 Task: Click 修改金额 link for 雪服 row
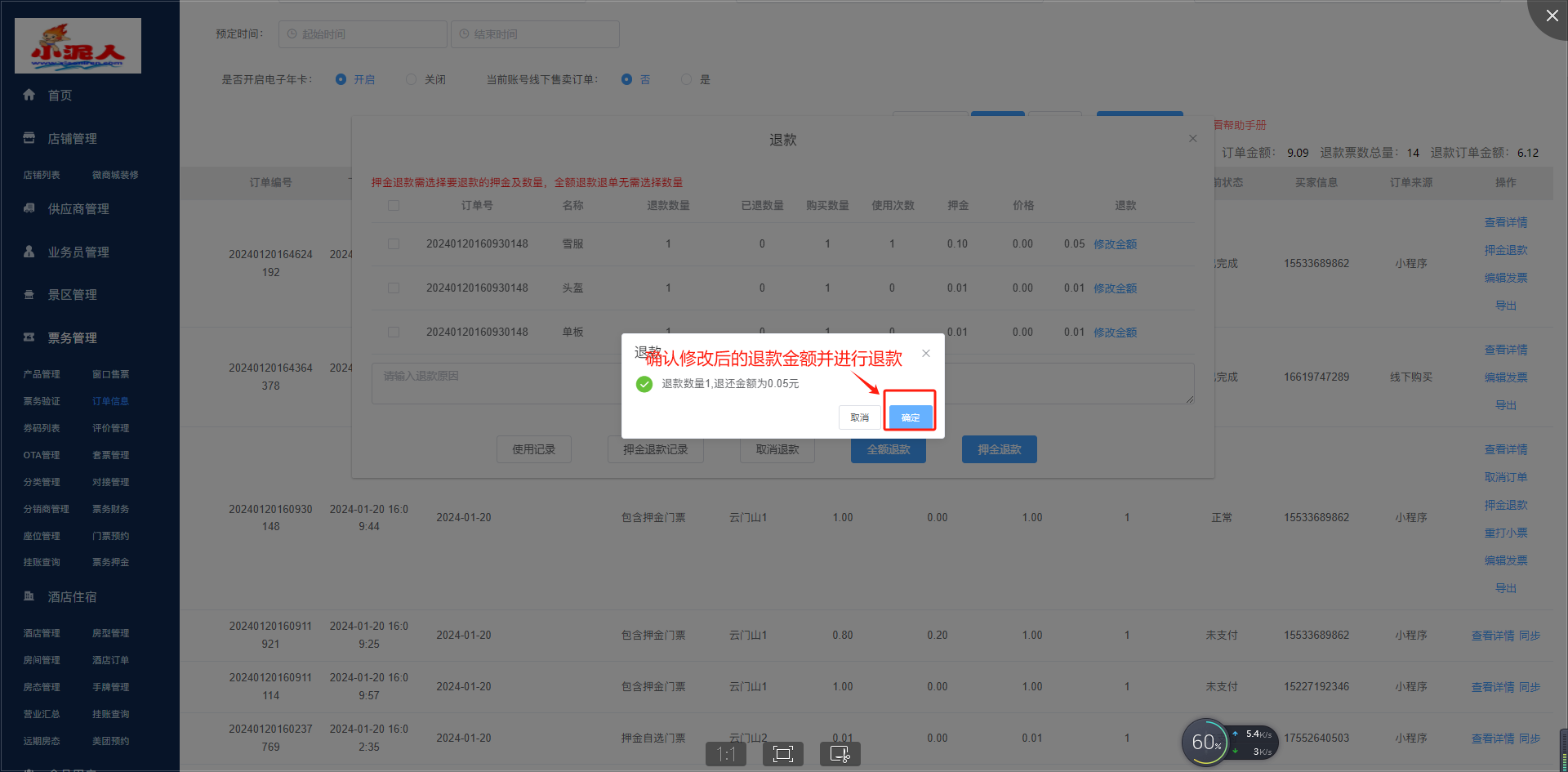point(1115,244)
